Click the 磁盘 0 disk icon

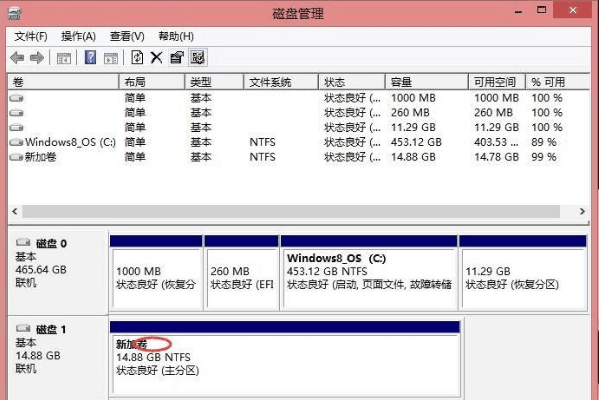pyautogui.click(x=23, y=242)
